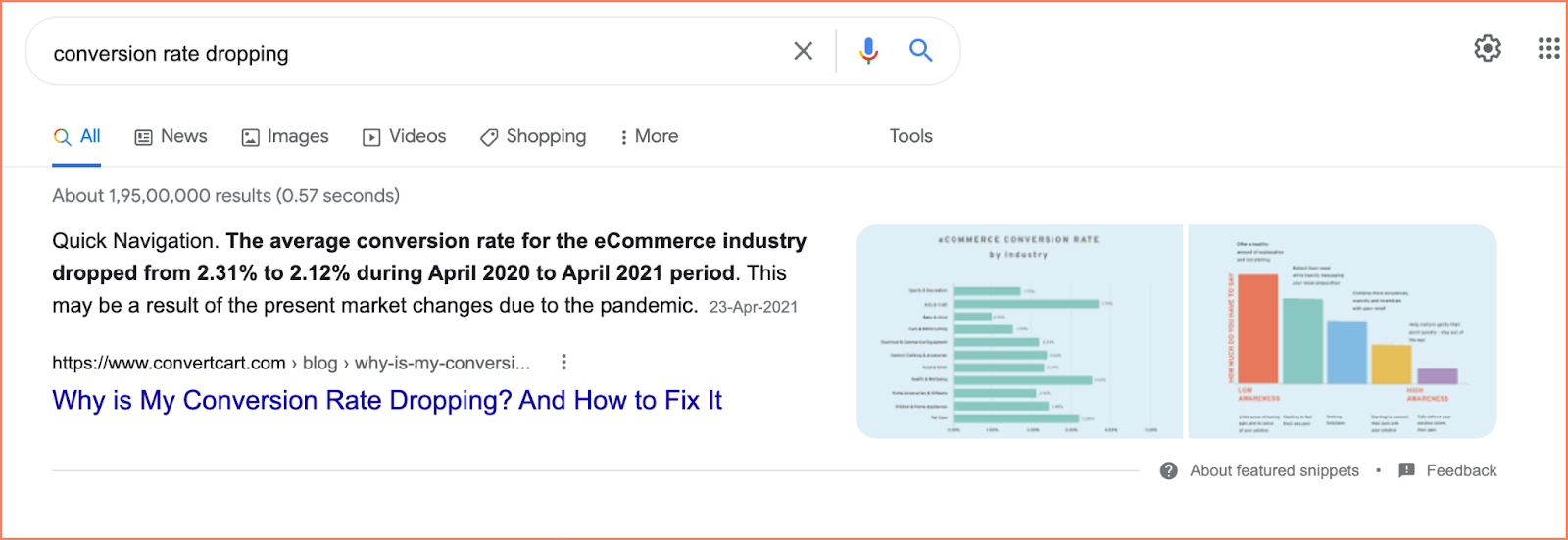Start voice search with microphone icon
This screenshot has width=1568, height=540.
[868, 51]
